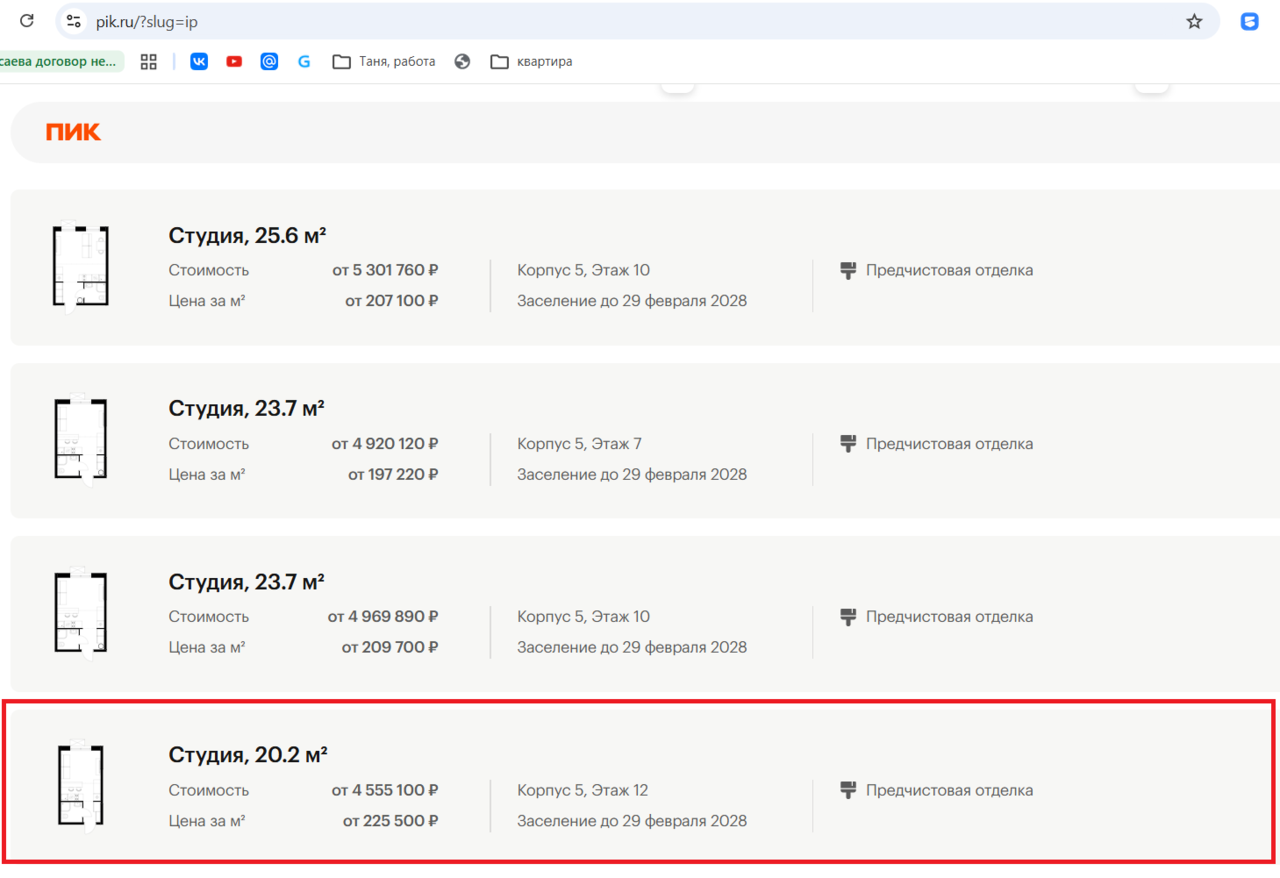Click paint roller icon on 20.2 м² studio
The height and width of the screenshot is (878, 1280).
point(848,790)
